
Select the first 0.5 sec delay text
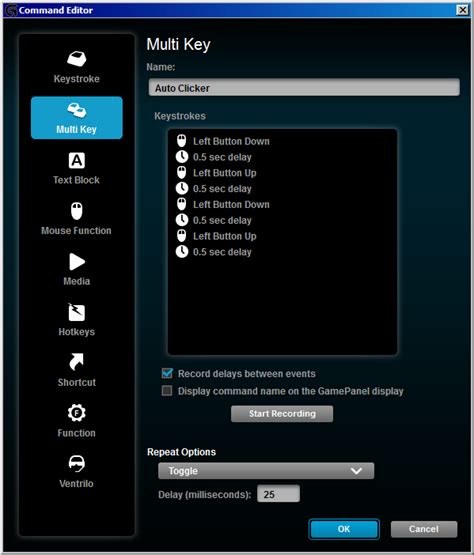[x=222, y=157]
